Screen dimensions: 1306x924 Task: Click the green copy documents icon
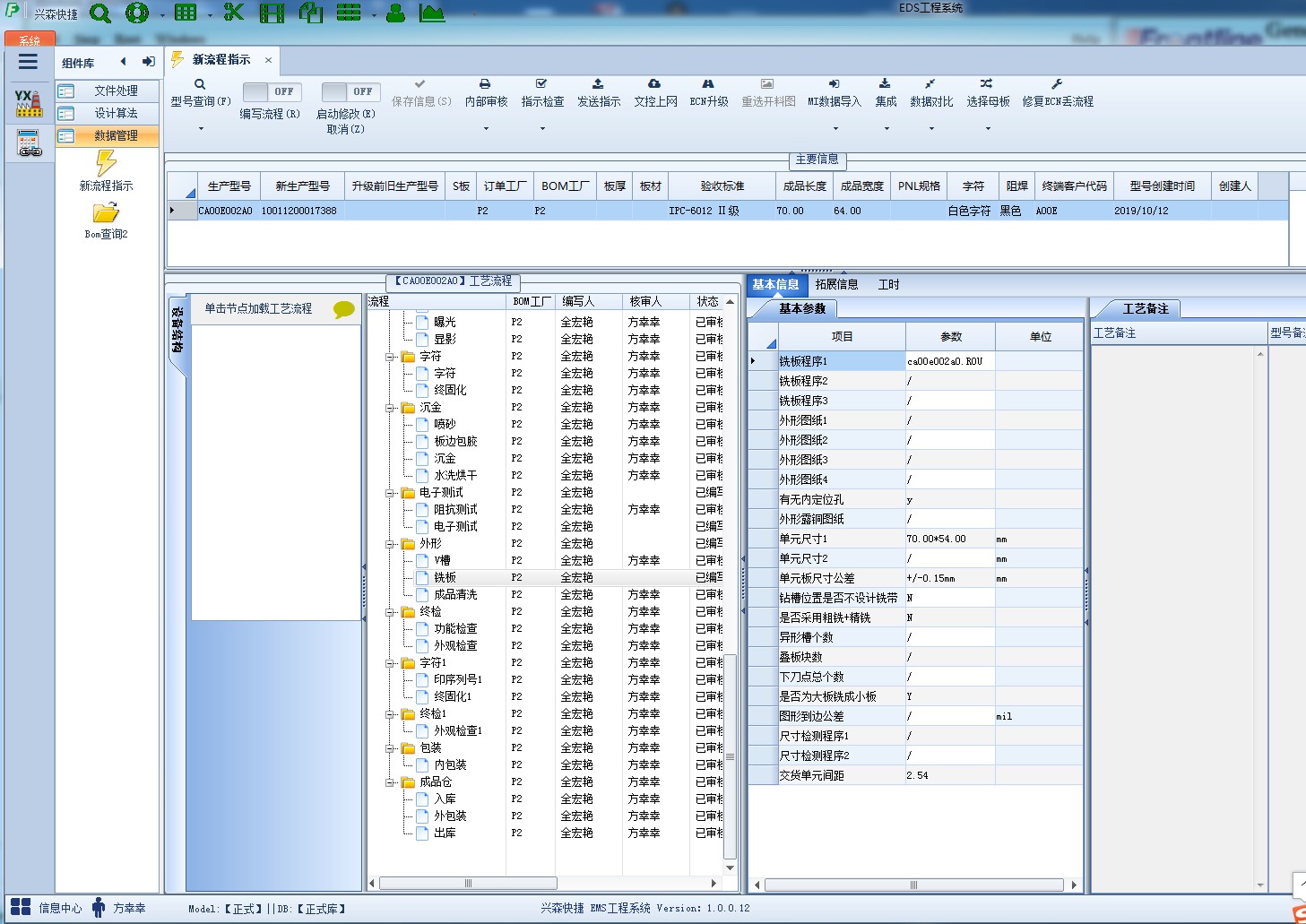point(311,13)
